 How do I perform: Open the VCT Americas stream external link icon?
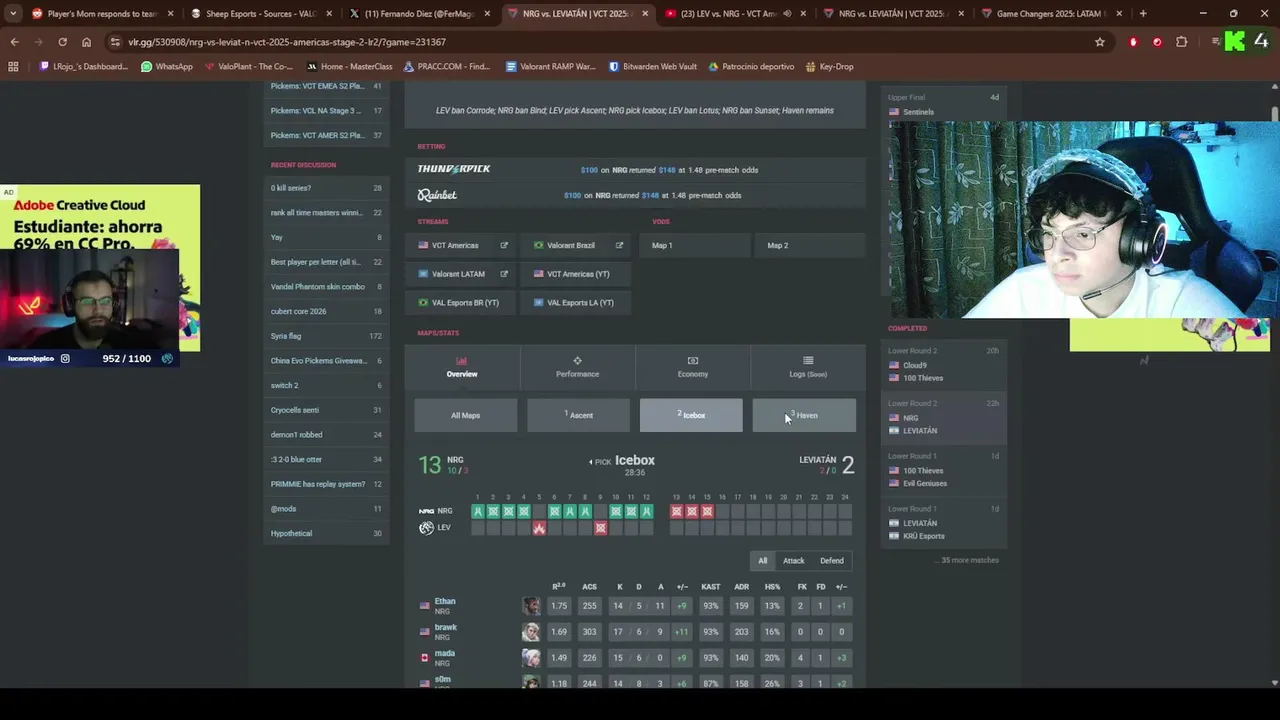504,245
